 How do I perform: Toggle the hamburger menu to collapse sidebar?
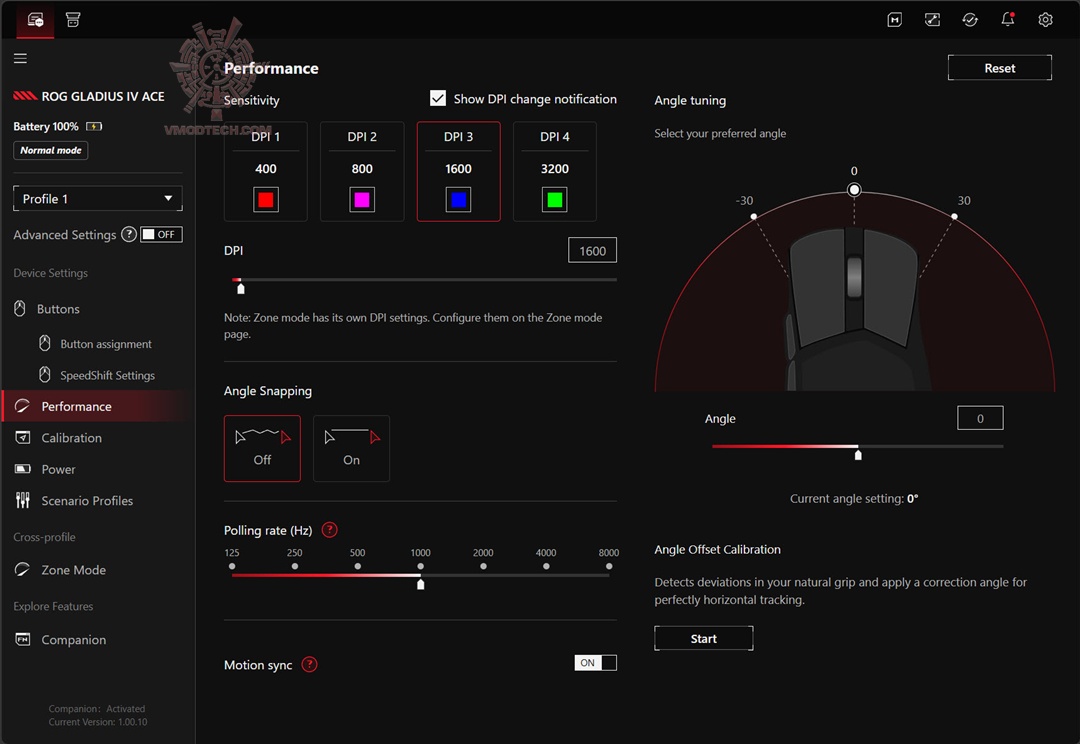click(x=21, y=59)
